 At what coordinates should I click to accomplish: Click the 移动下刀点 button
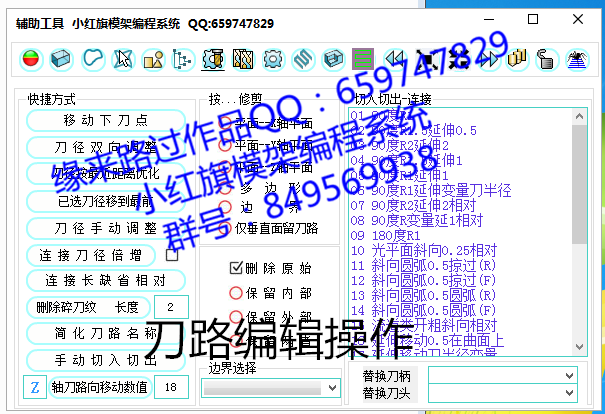106,120
